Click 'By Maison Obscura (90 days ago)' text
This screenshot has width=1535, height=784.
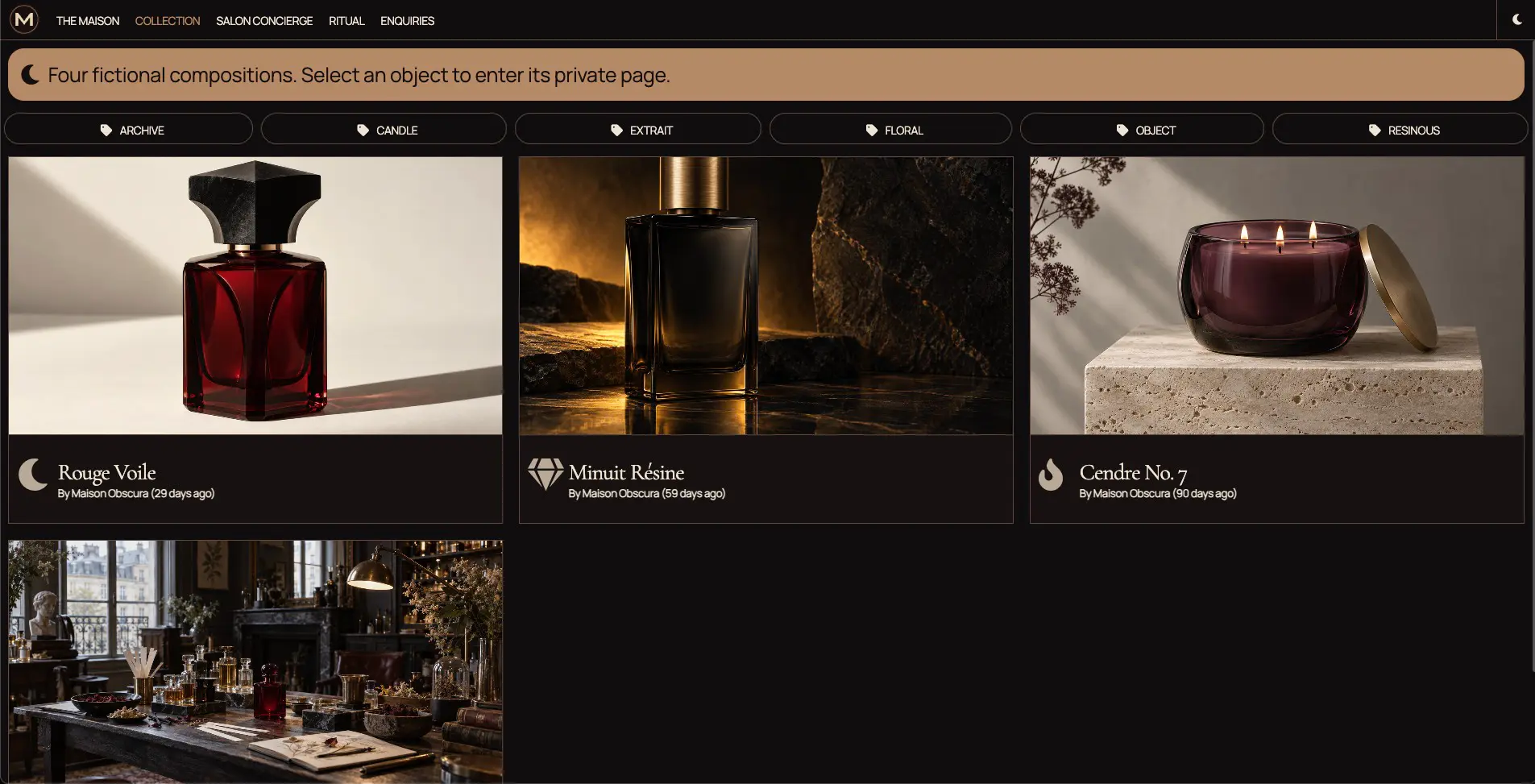[1158, 493]
